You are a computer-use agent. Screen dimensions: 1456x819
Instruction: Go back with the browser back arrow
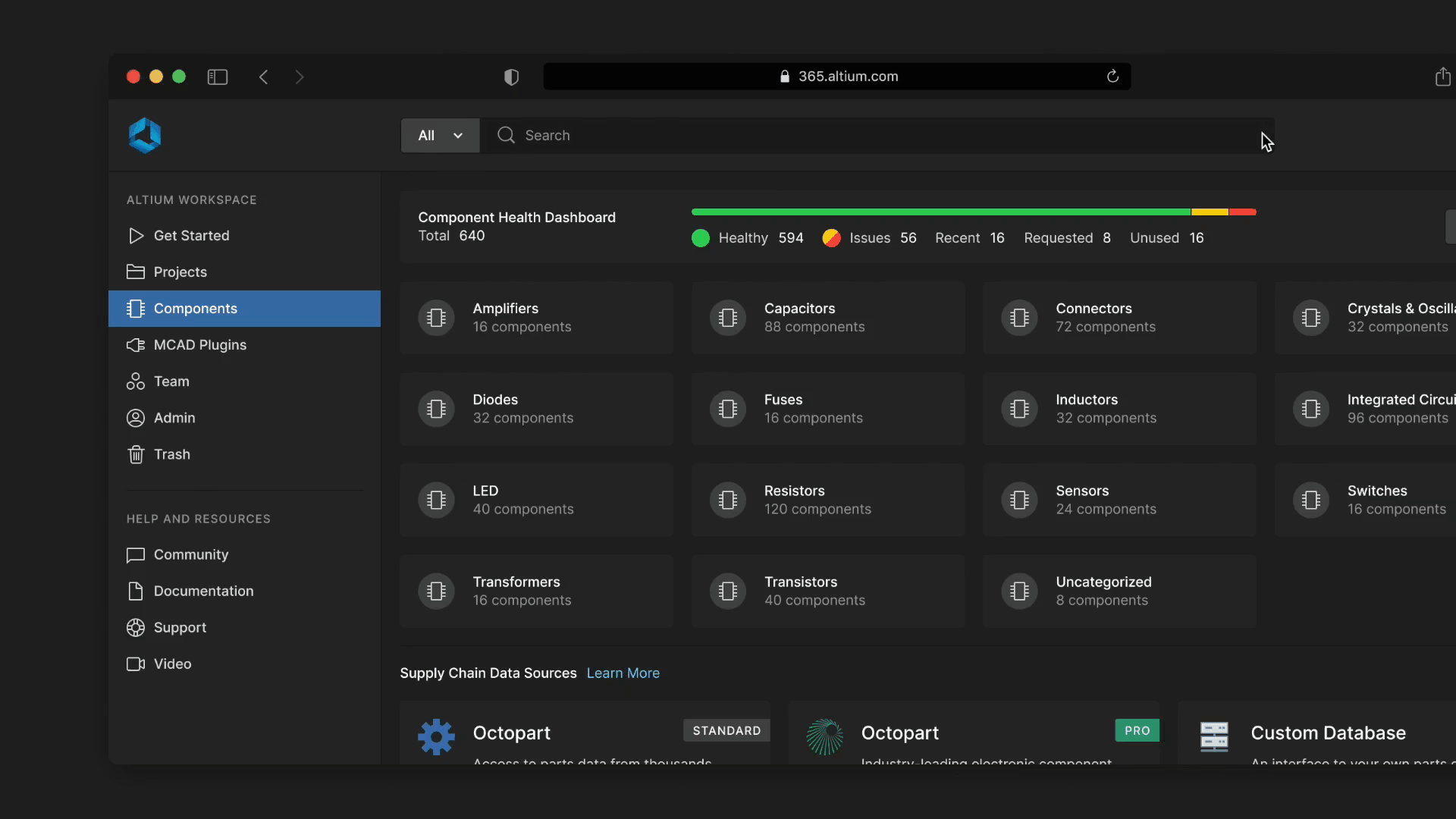pyautogui.click(x=263, y=77)
